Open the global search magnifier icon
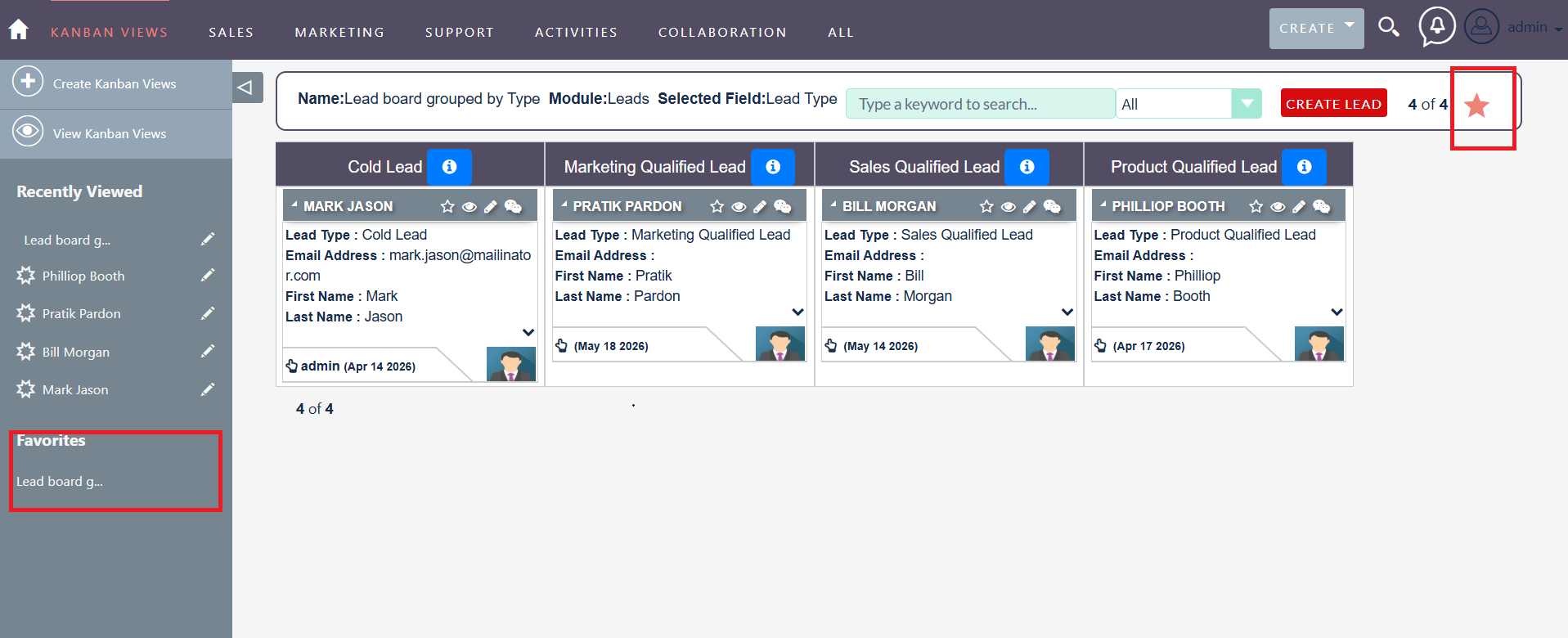The width and height of the screenshot is (1568, 638). (1388, 27)
